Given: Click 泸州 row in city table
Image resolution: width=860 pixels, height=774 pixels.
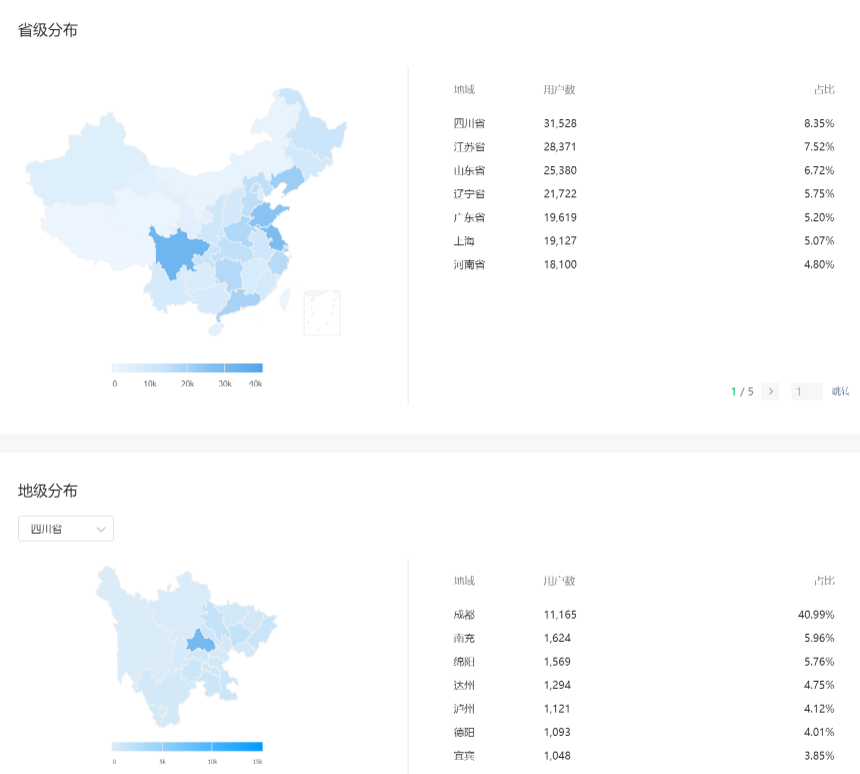Looking at the screenshot, I should point(643,709).
